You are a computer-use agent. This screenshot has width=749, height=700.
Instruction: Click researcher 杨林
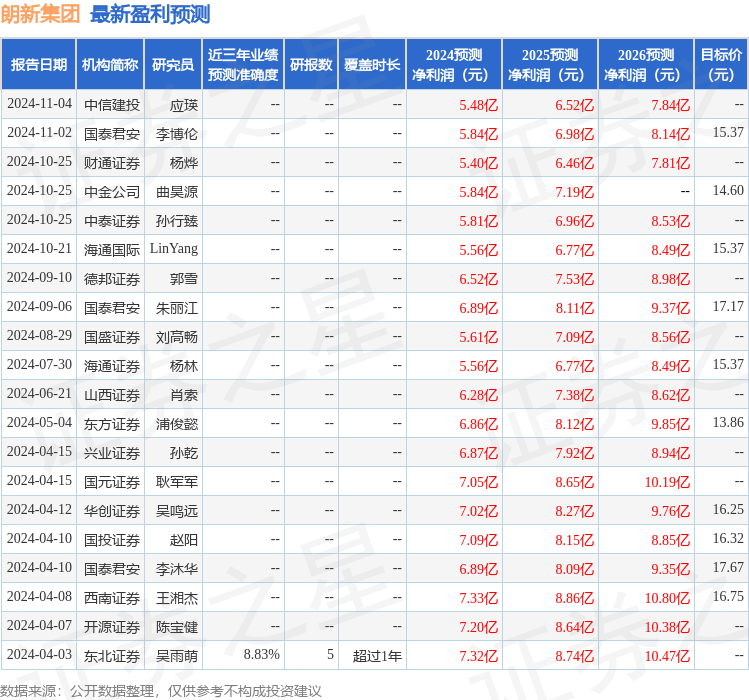[x=184, y=366]
